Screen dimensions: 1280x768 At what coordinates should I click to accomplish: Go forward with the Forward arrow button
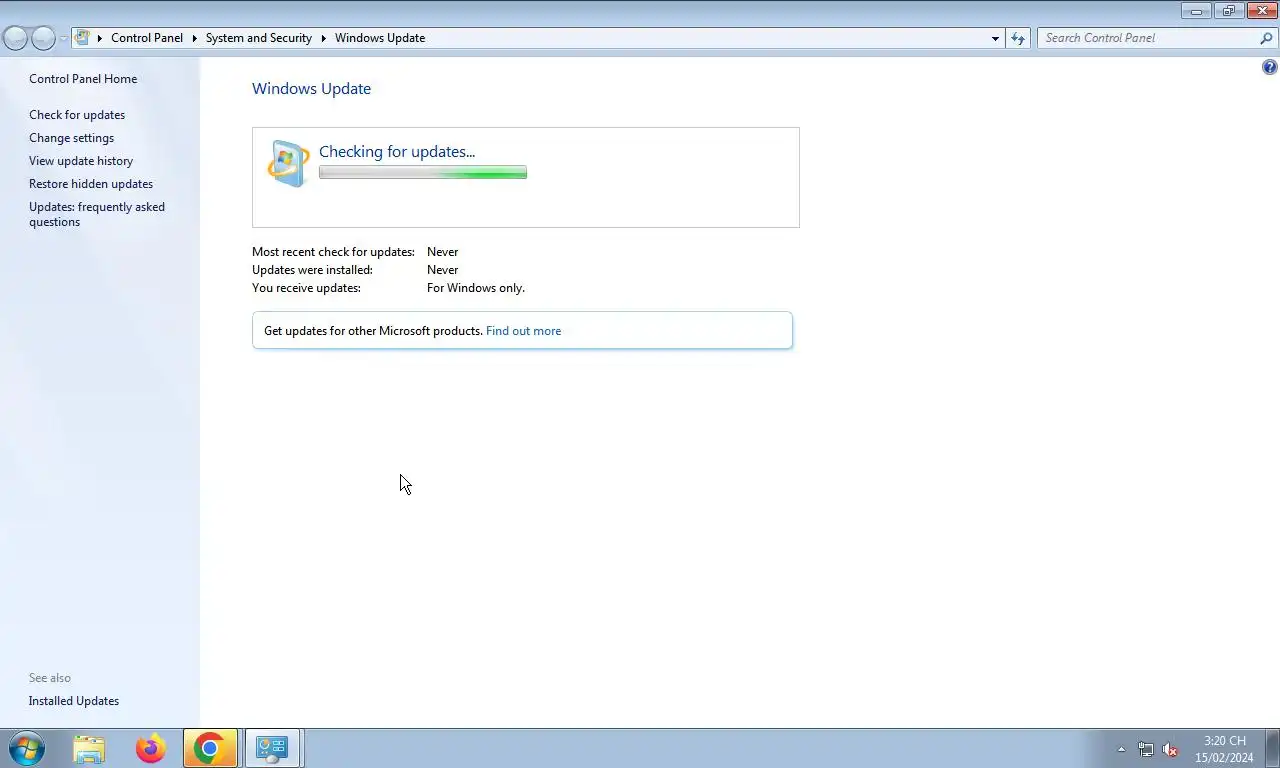click(x=43, y=38)
